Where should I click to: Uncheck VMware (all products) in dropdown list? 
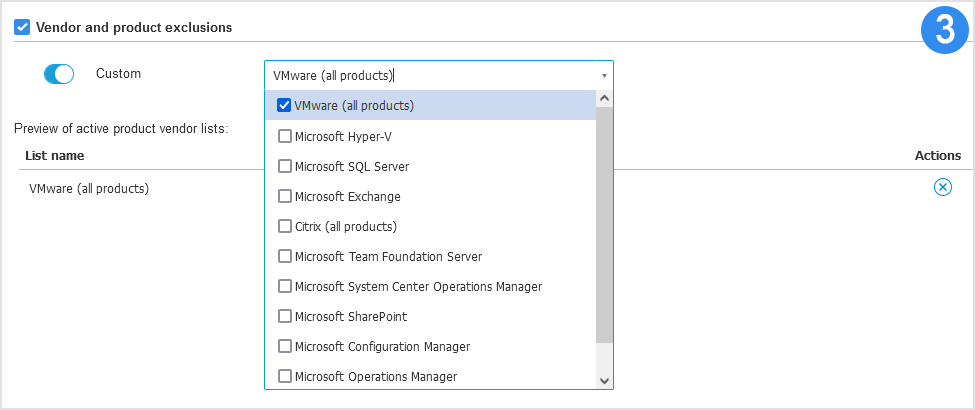click(x=284, y=105)
